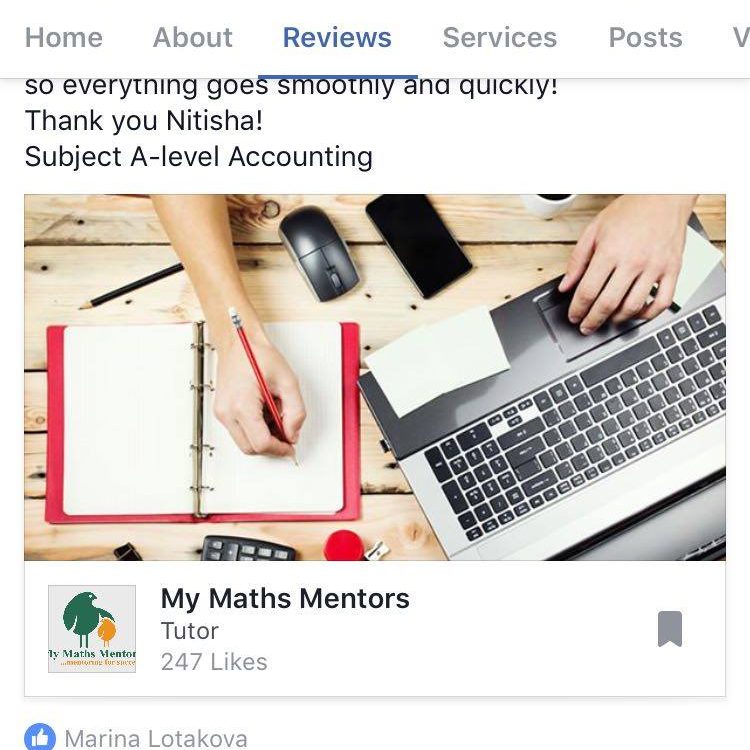Screen dimensions: 750x750
Task: Click the blue underline beneath Reviews
Action: point(338,76)
